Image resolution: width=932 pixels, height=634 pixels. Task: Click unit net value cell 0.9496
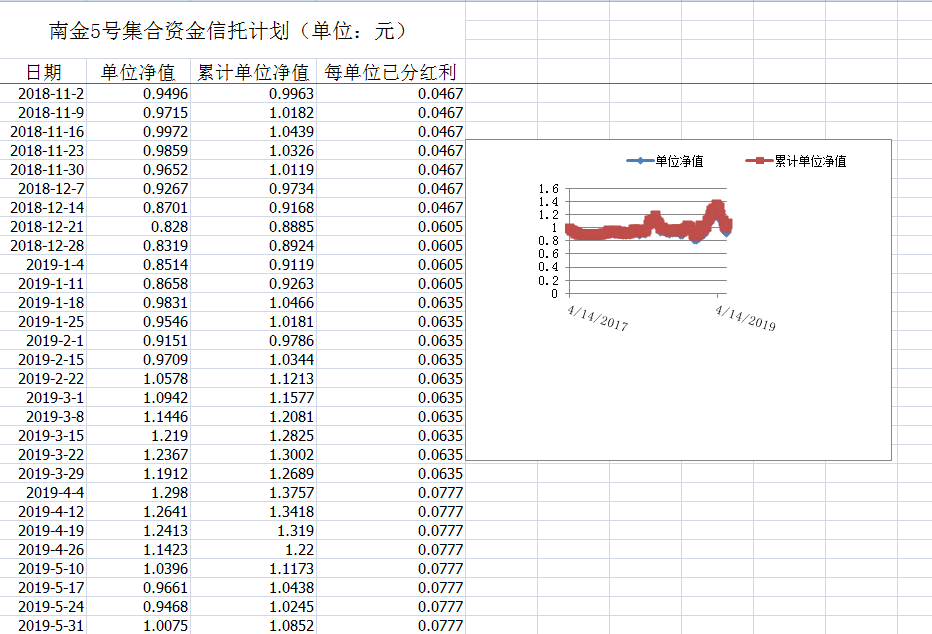point(138,93)
